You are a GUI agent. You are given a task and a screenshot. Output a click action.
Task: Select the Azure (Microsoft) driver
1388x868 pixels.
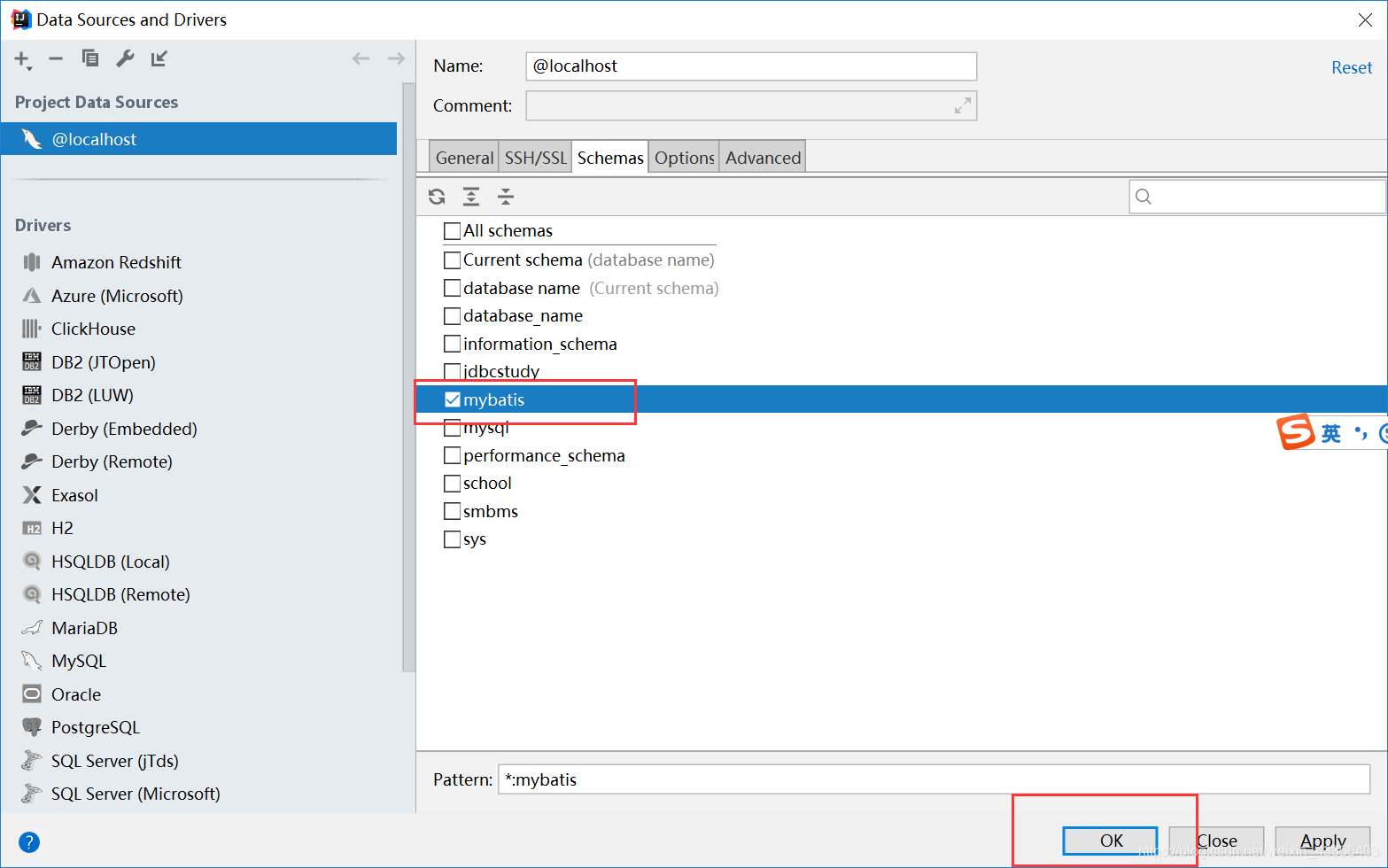tap(116, 296)
